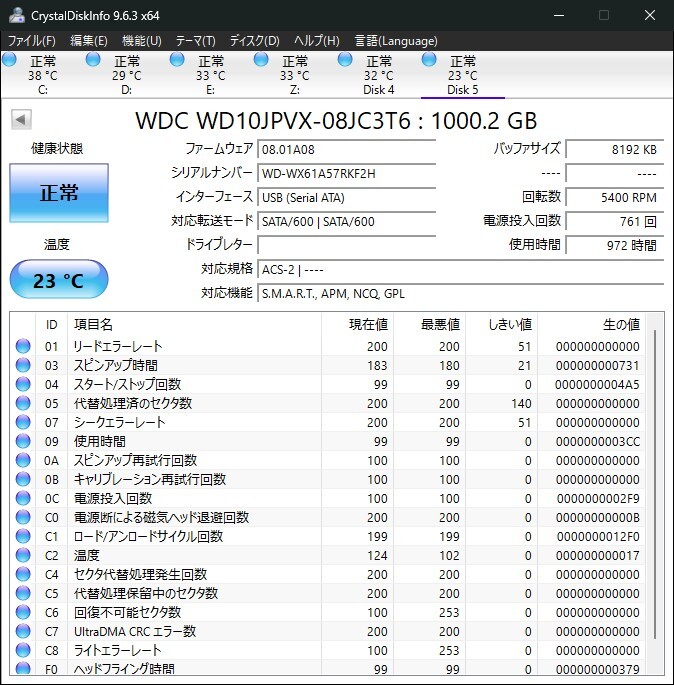
Task: Click status orb of D: drive
Action: tap(93, 59)
